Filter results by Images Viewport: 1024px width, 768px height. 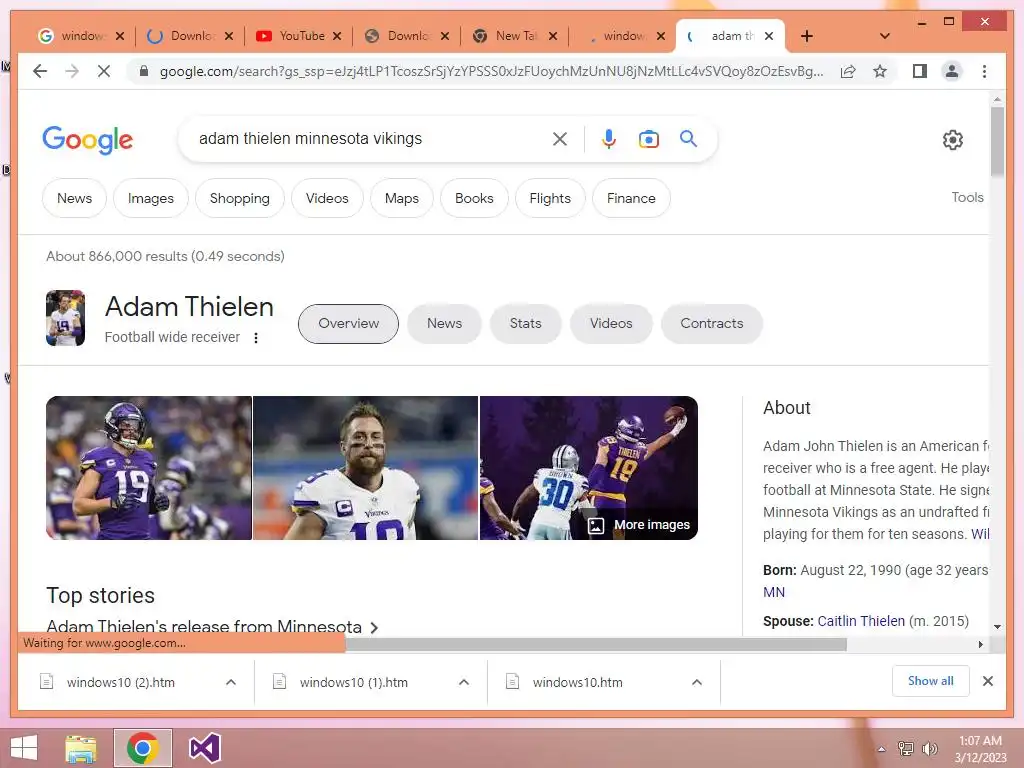(151, 198)
